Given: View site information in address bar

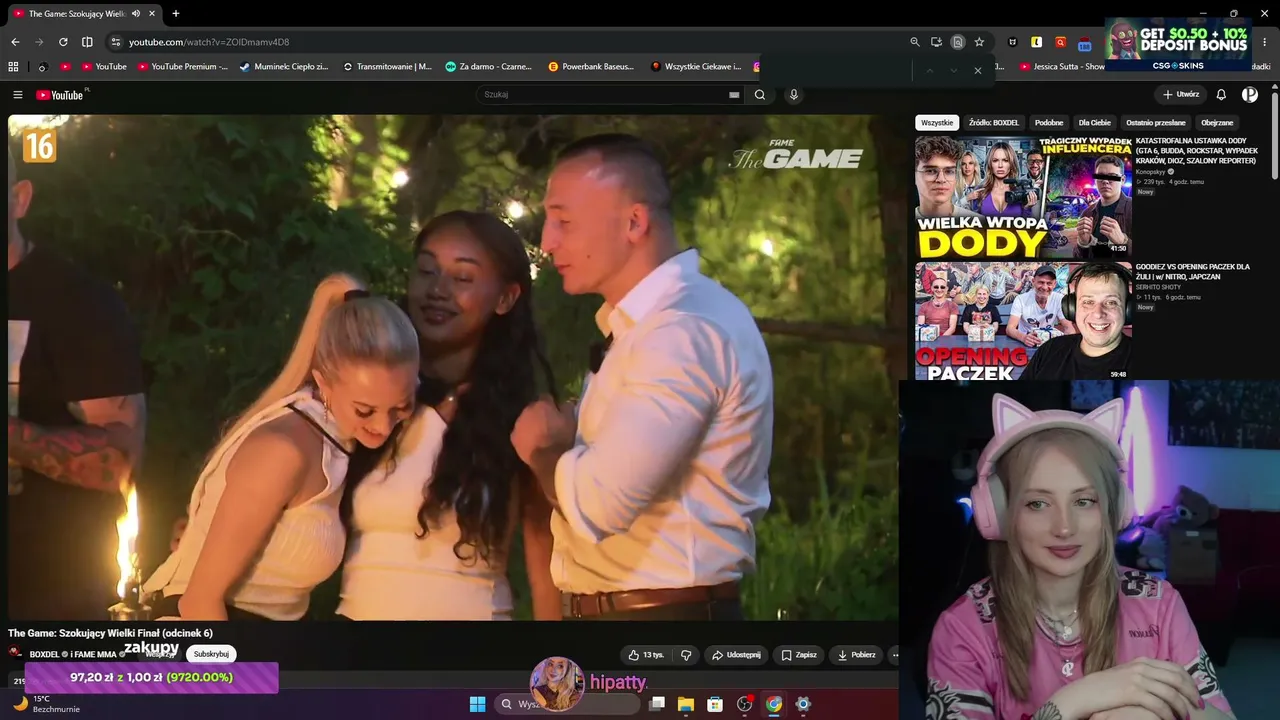Looking at the screenshot, I should tap(115, 42).
